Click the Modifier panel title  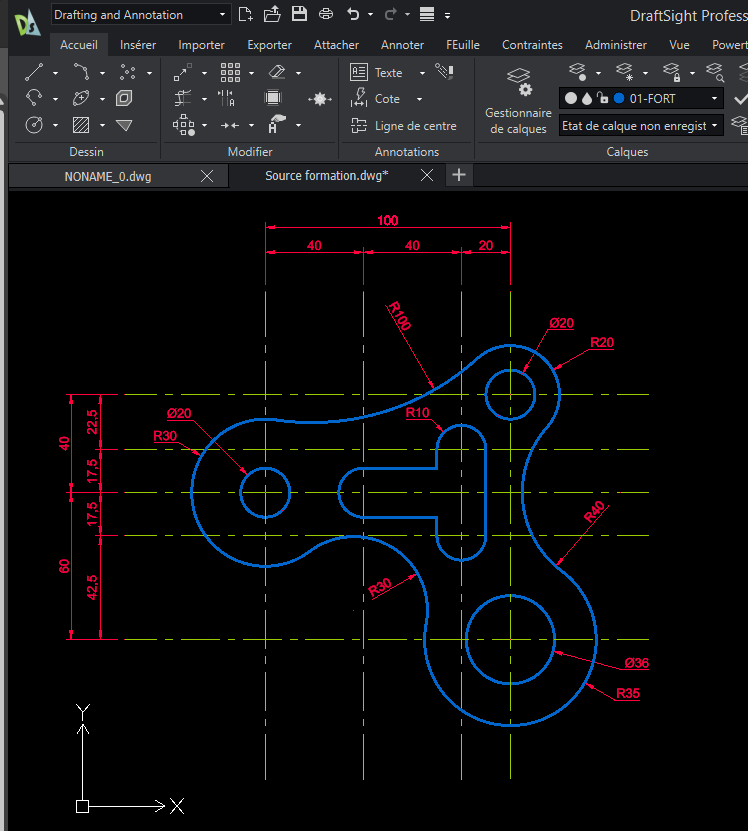click(250, 152)
